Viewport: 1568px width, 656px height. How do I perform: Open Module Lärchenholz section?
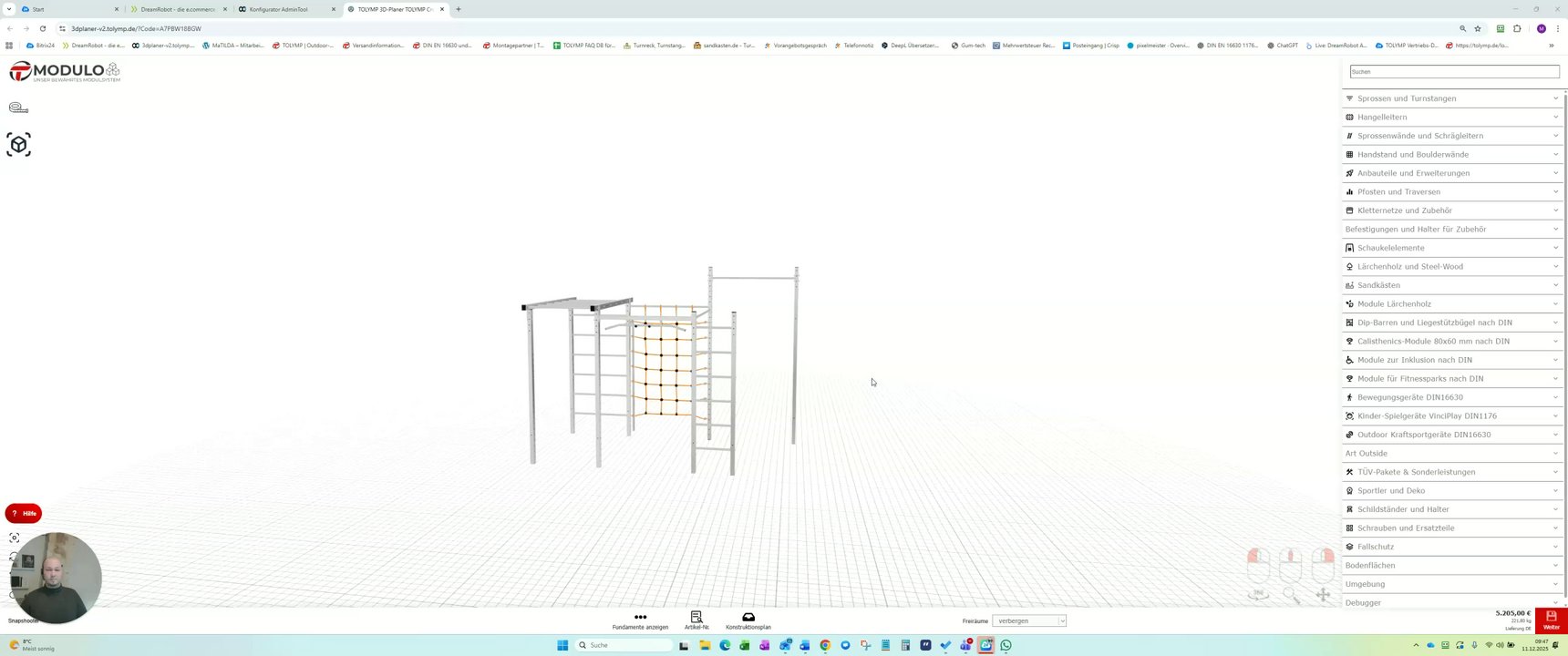coord(1452,303)
